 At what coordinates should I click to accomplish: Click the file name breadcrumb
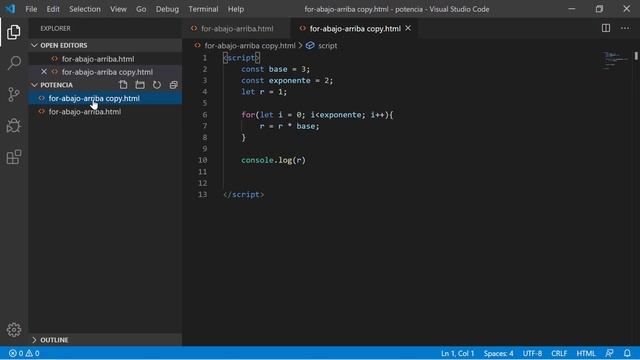point(249,45)
